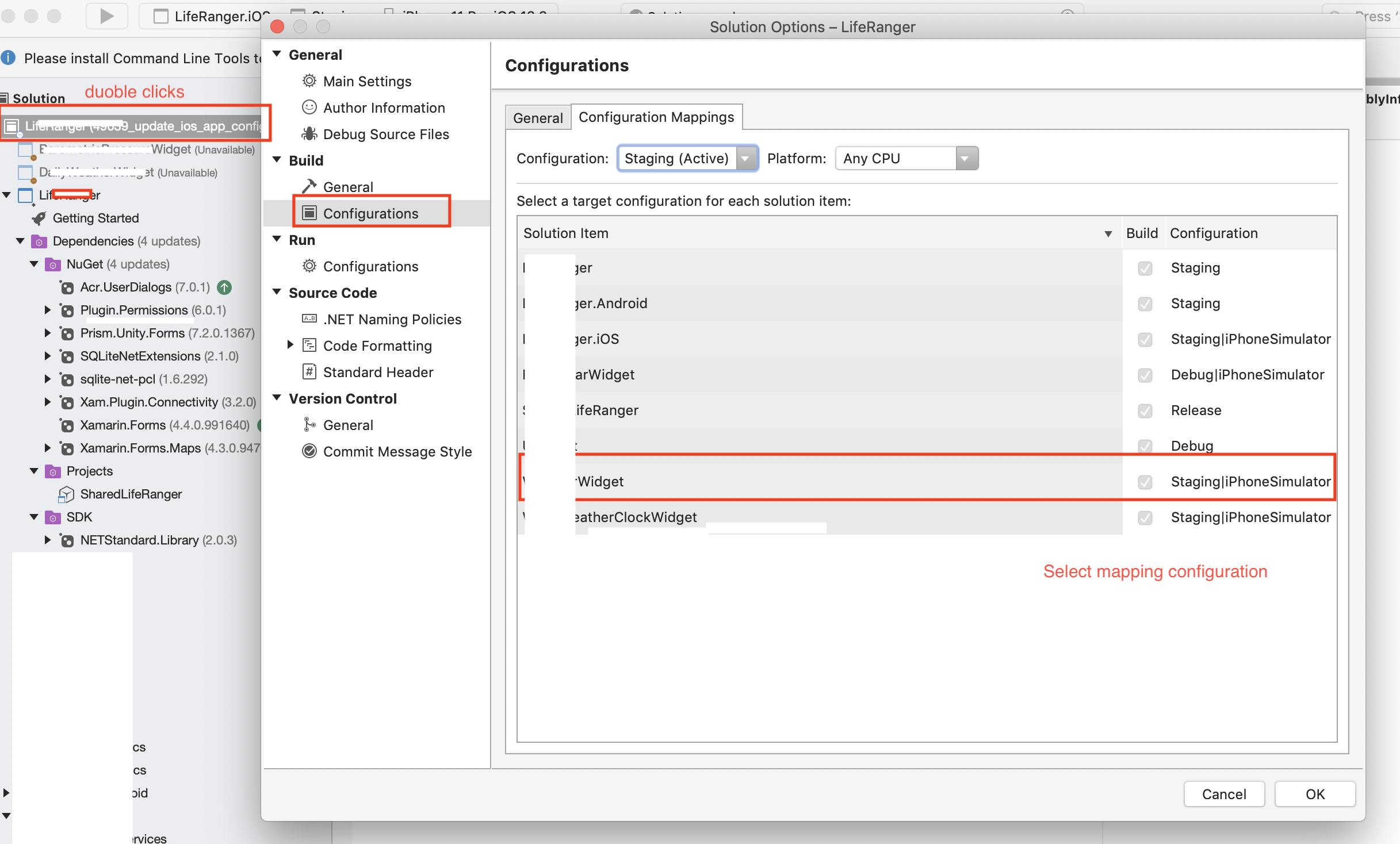
Task: Sort by the Solution Item column header
Action: point(819,233)
